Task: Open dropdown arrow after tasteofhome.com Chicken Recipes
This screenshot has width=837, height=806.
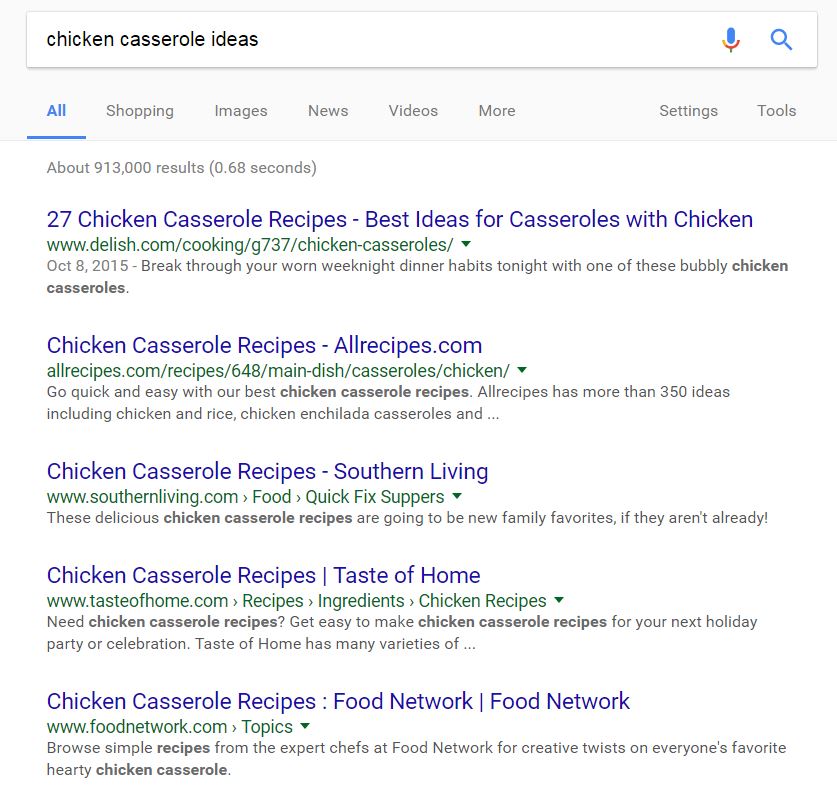Action: pyautogui.click(x=559, y=600)
